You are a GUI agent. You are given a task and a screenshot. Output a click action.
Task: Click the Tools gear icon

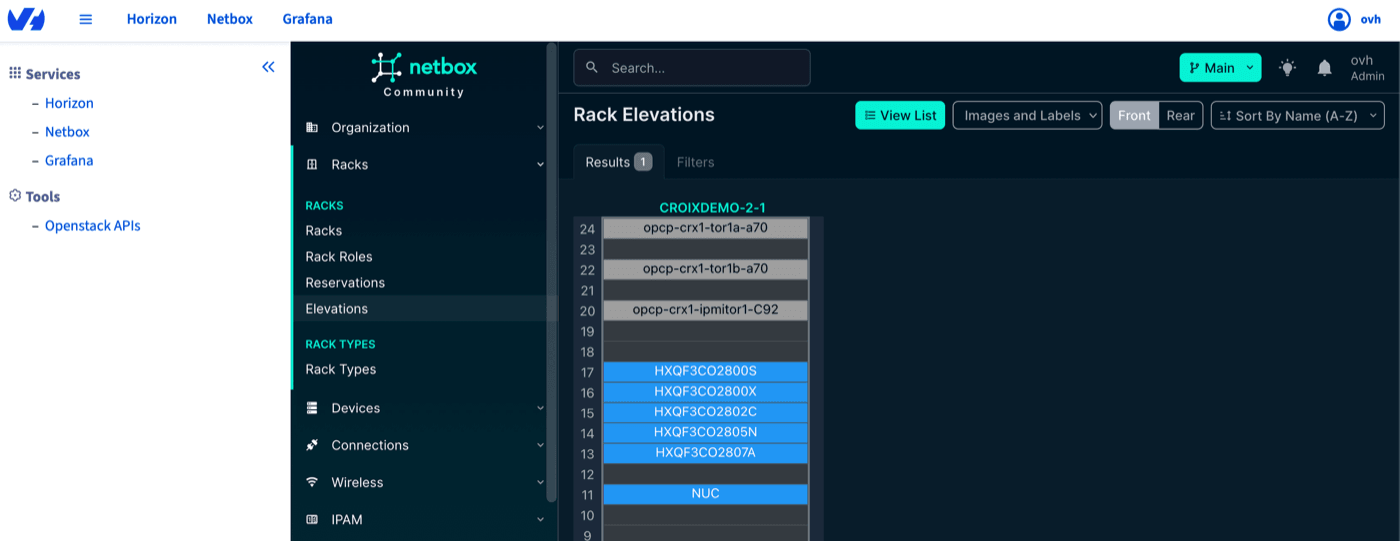pos(15,196)
